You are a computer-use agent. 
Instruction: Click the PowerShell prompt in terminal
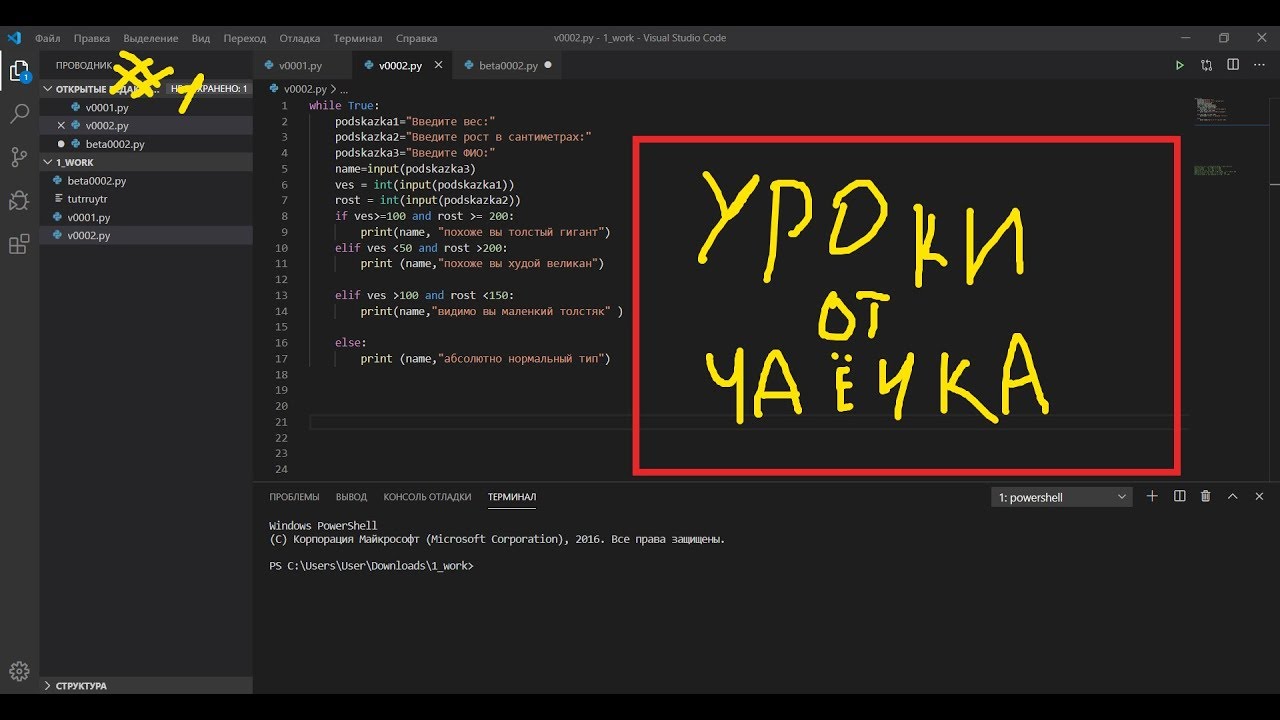pos(371,566)
